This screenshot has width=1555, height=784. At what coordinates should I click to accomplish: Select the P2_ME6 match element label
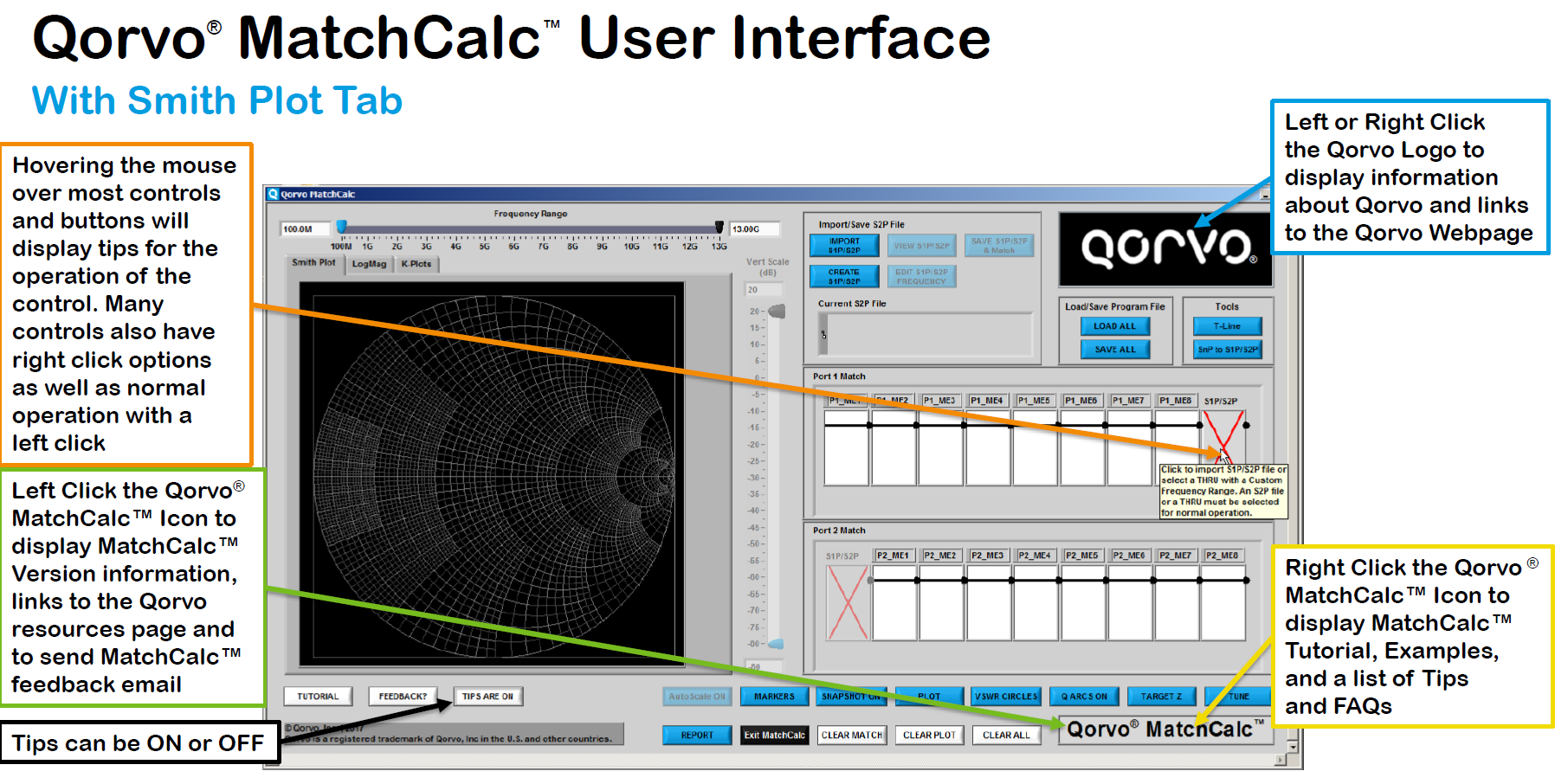(x=1129, y=556)
